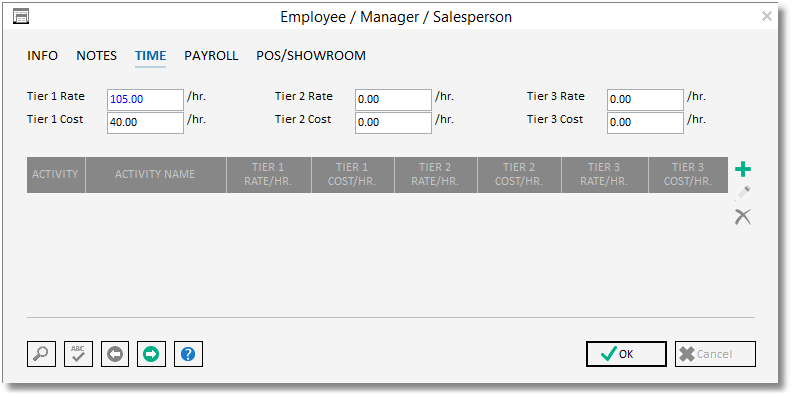Click the Cancel button
Image resolution: width=792 pixels, height=397 pixels.
point(715,354)
